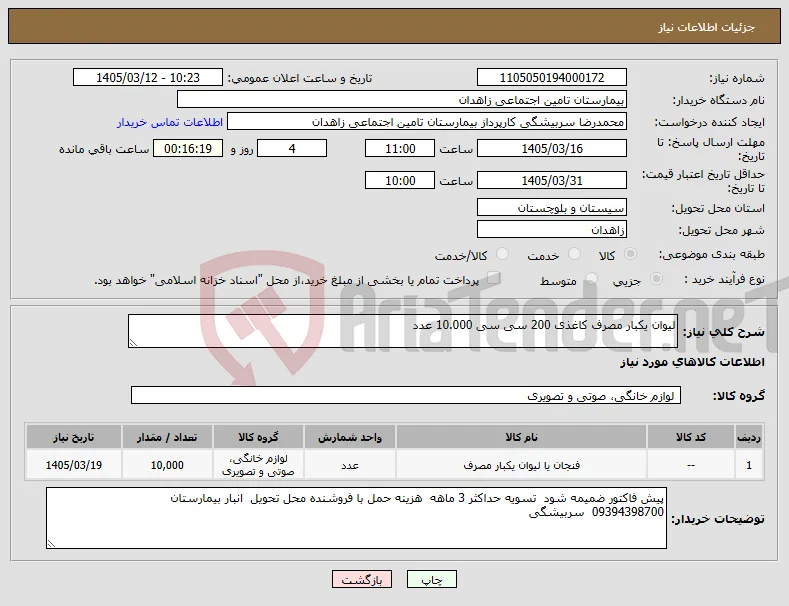Click the delivery province field سیستان و بلوچستان
This screenshot has width=789, height=606.
(551, 207)
